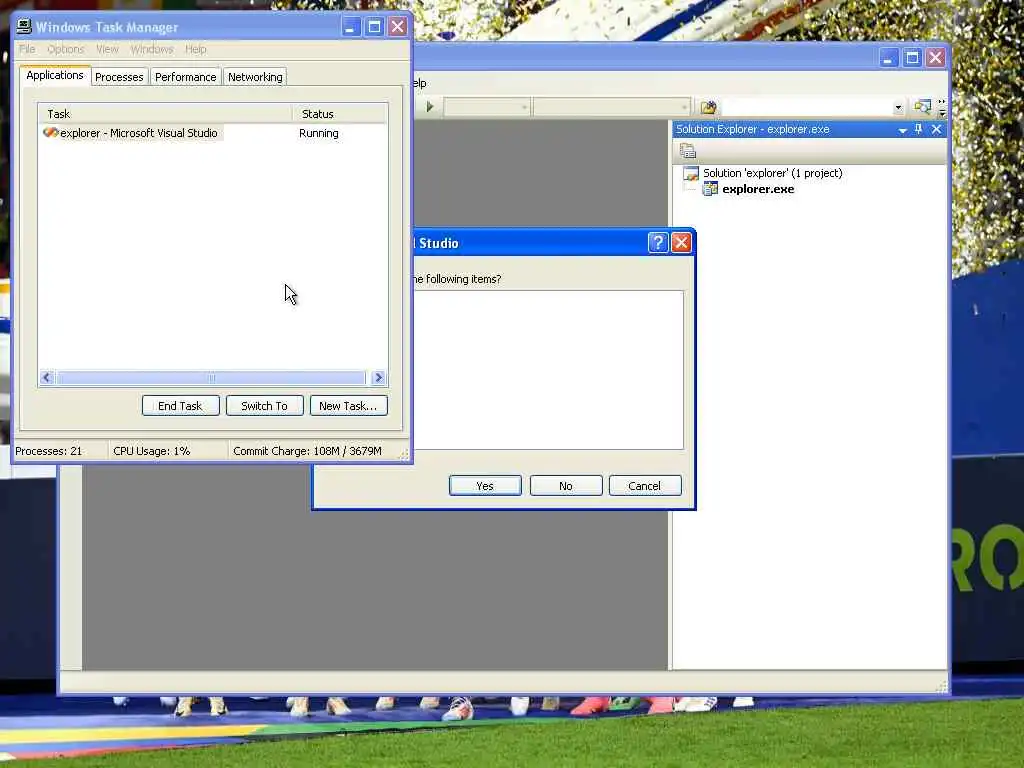Open the Options menu in Task Manager
Viewport: 1024px width, 768px height.
[x=65, y=49]
